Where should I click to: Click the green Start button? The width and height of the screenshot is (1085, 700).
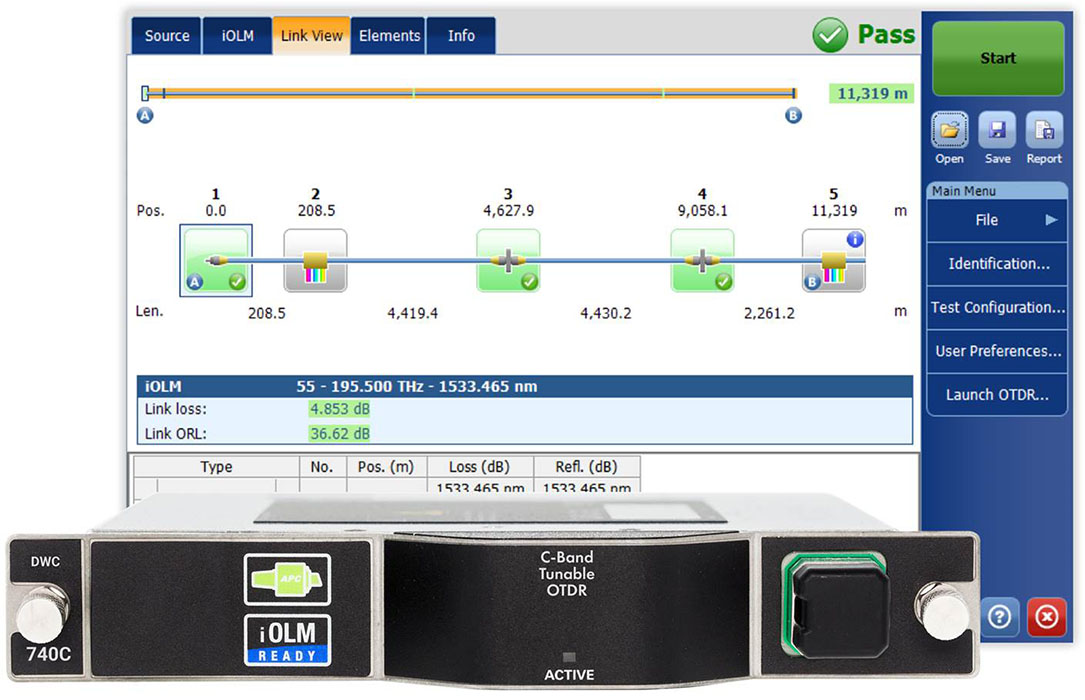pos(998,59)
